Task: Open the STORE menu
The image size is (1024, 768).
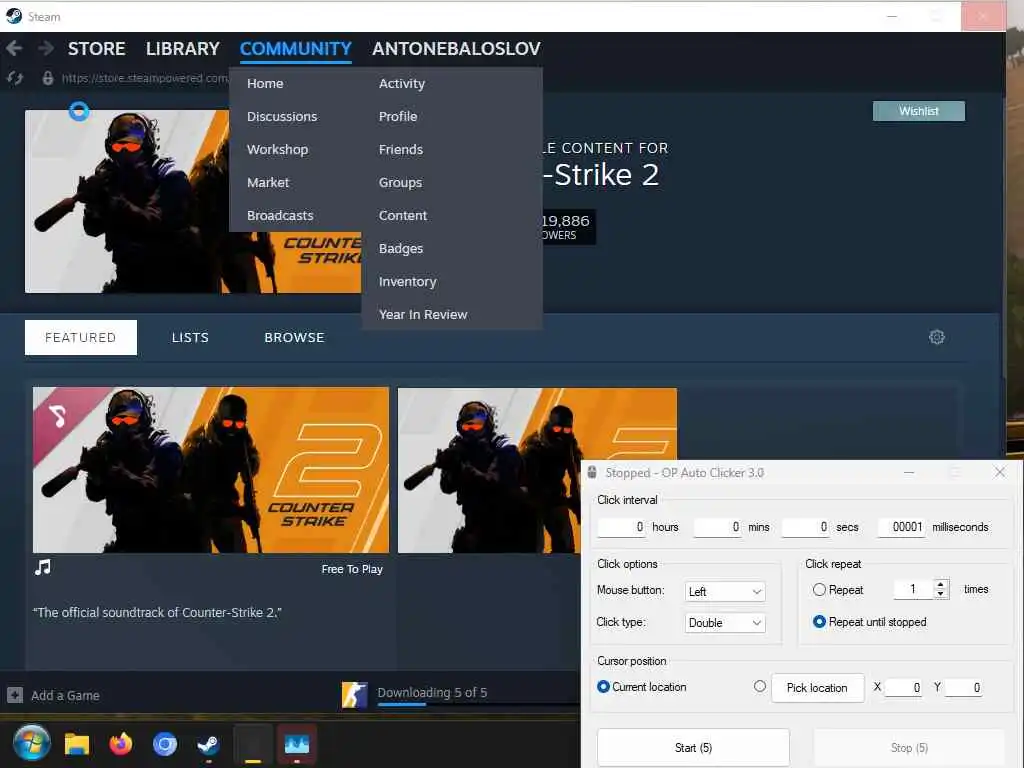Action: [97, 48]
